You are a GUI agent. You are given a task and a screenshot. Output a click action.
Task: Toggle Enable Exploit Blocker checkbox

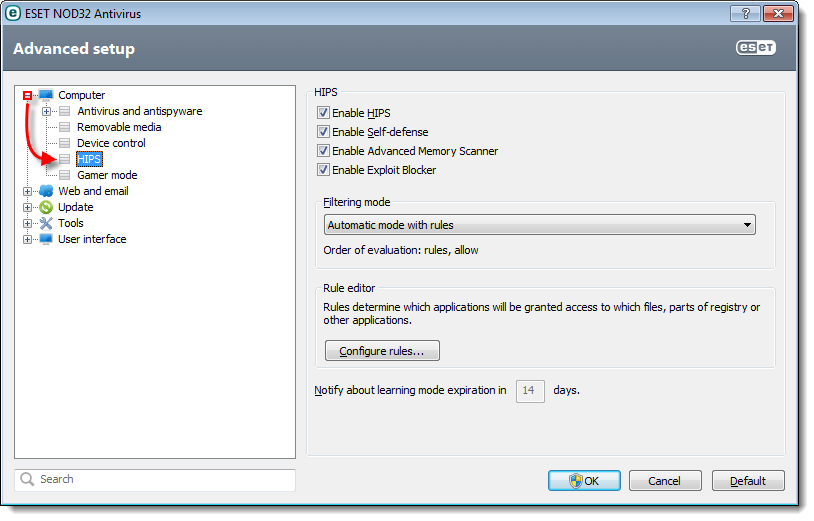323,170
